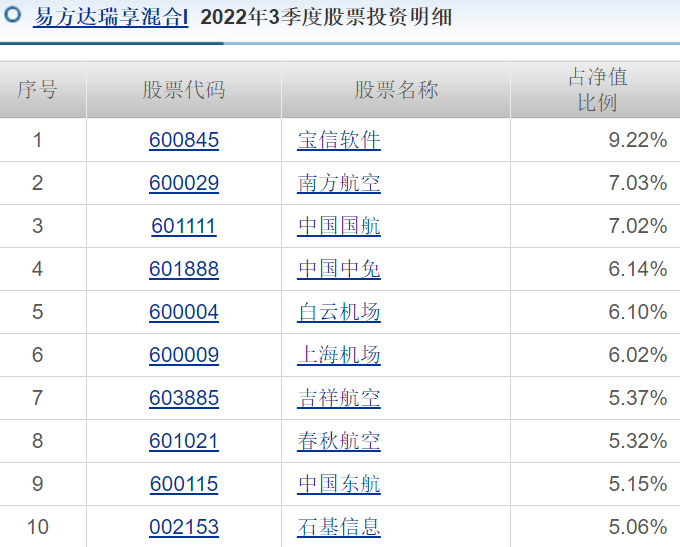Open the 中国中免 stock link
The image size is (680, 547).
pos(339,269)
